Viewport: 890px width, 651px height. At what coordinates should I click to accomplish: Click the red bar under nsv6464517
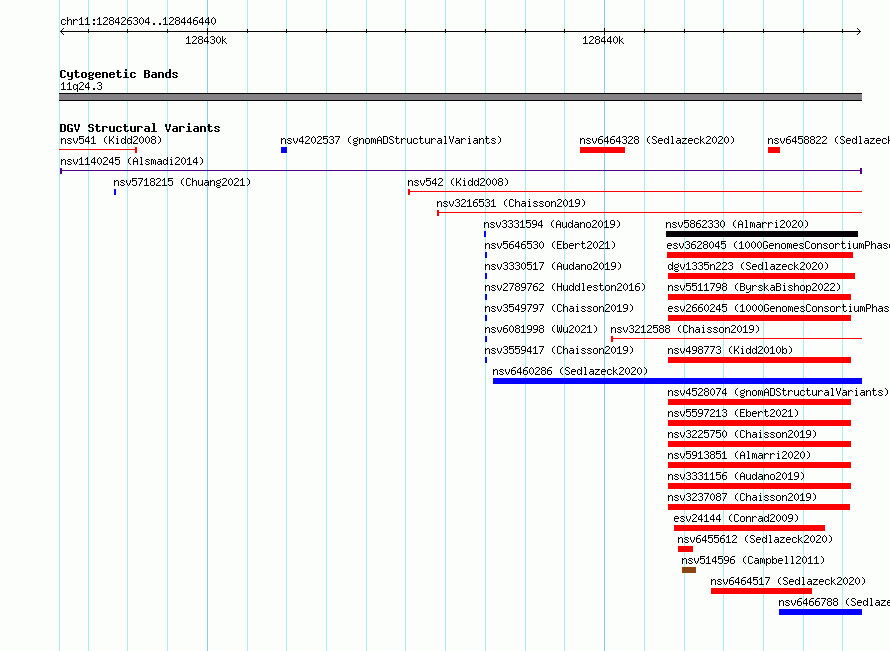click(761, 591)
